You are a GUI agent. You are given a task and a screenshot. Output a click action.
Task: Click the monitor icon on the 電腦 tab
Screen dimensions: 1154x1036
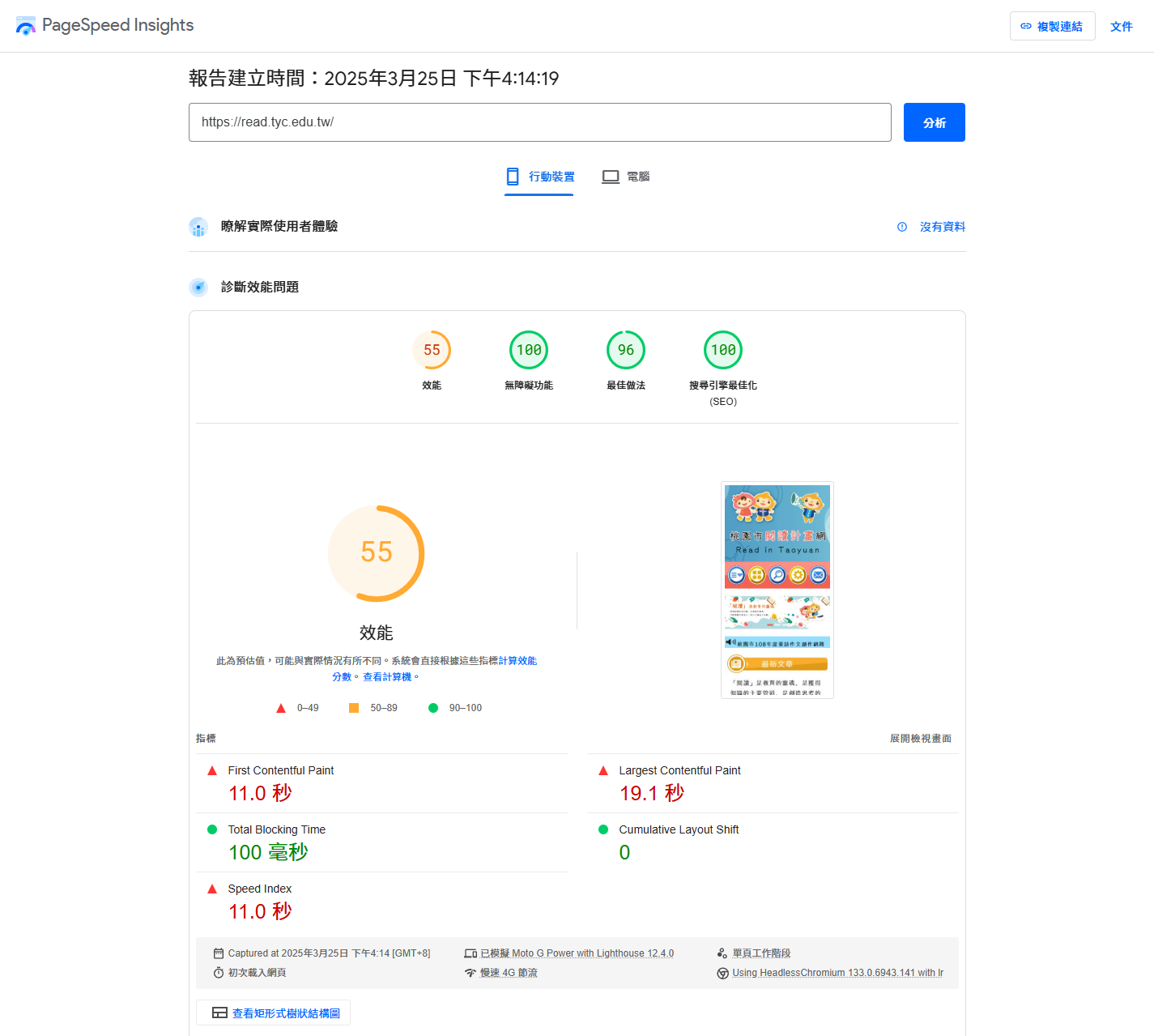(610, 176)
